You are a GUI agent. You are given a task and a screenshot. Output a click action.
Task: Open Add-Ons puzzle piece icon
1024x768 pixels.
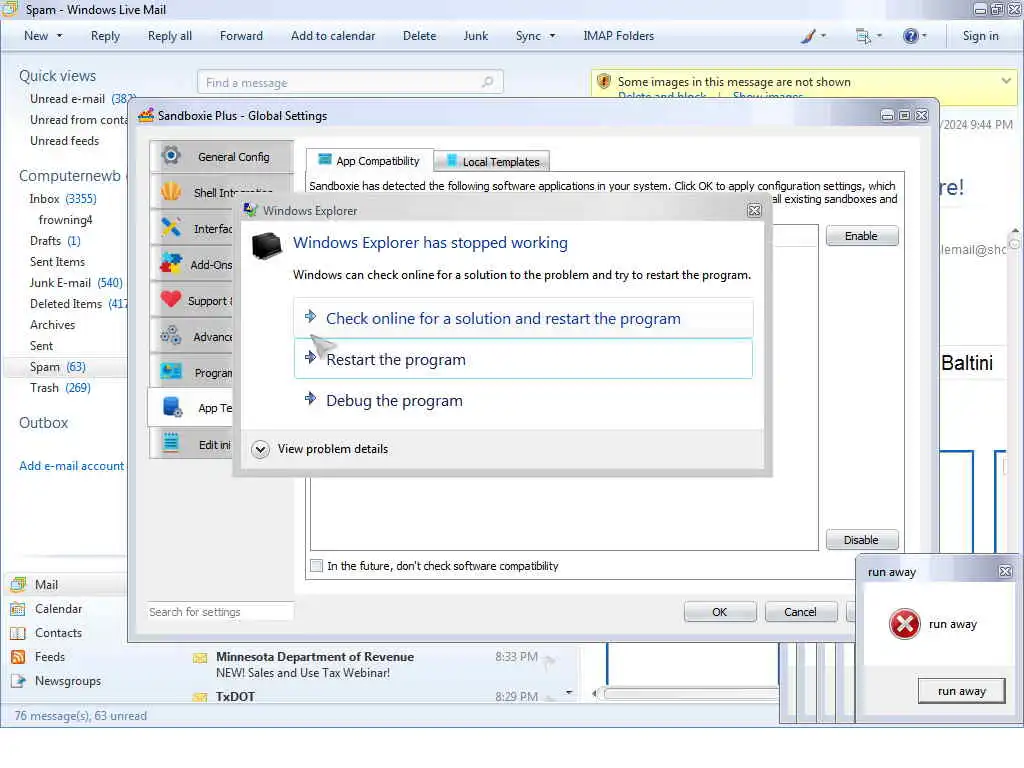coord(171,264)
